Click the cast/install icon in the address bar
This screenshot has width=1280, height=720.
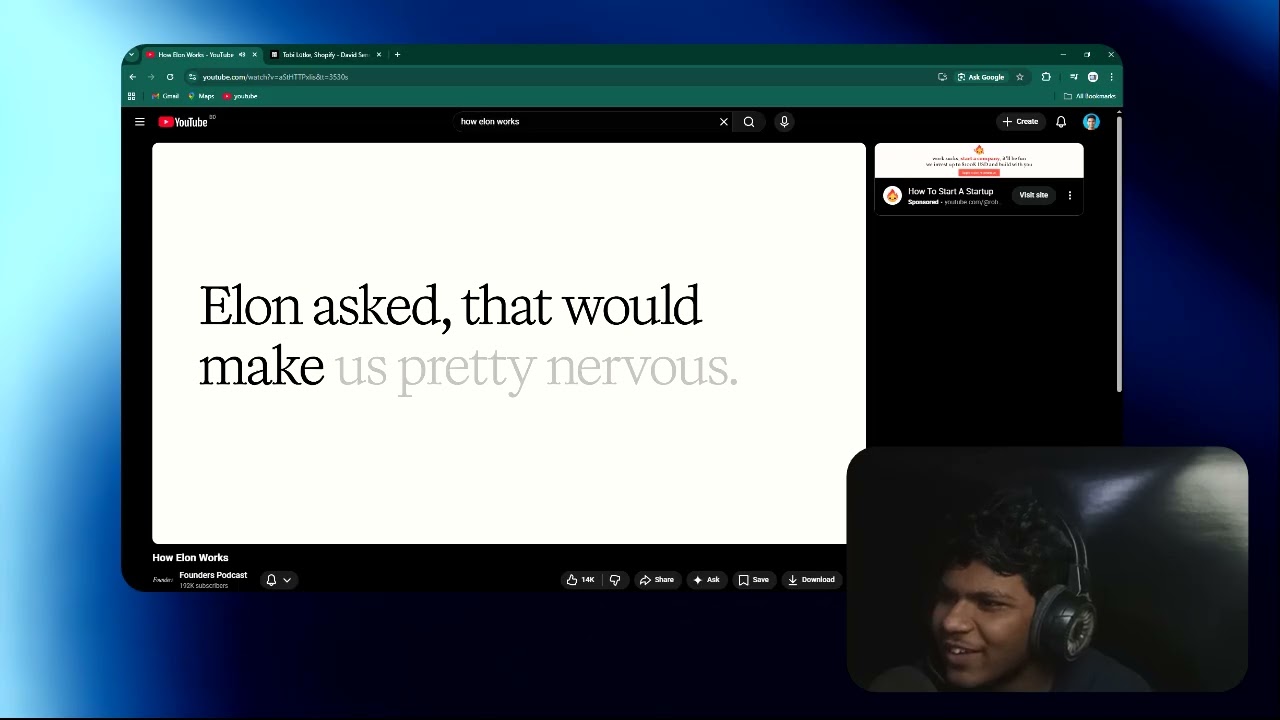[942, 77]
